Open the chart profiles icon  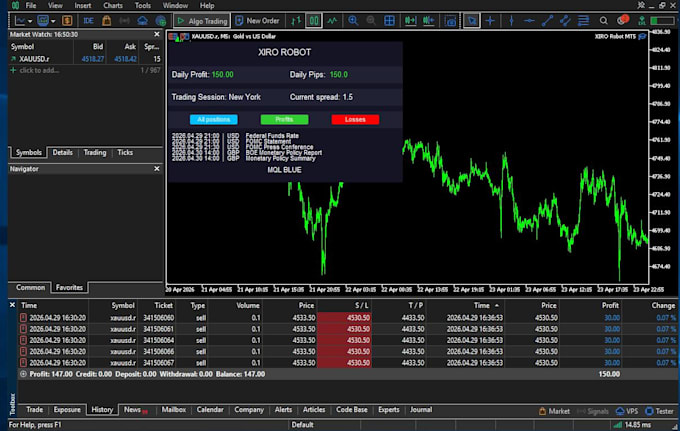pos(43,20)
